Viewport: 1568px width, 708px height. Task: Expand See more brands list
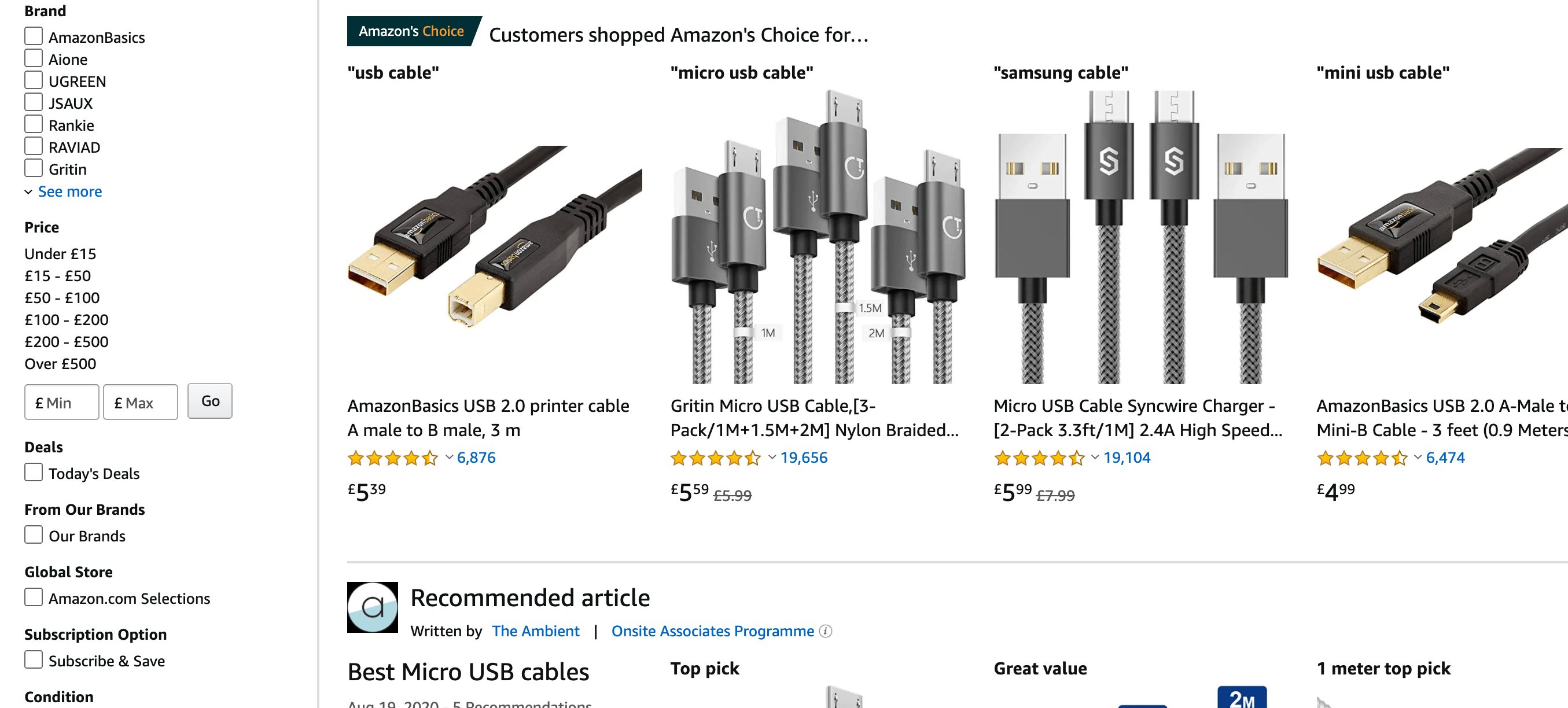69,192
